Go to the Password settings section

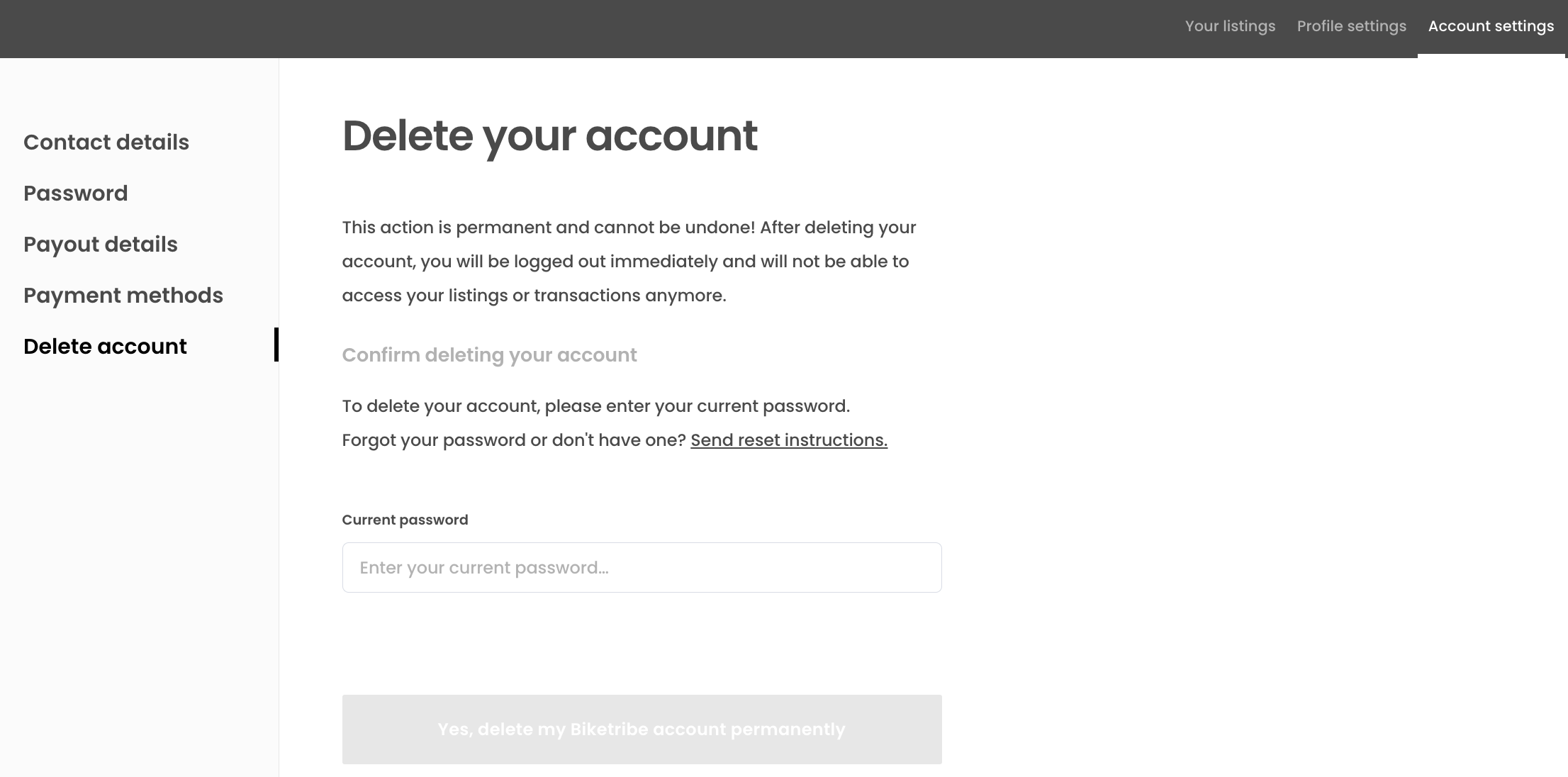pyautogui.click(x=75, y=193)
